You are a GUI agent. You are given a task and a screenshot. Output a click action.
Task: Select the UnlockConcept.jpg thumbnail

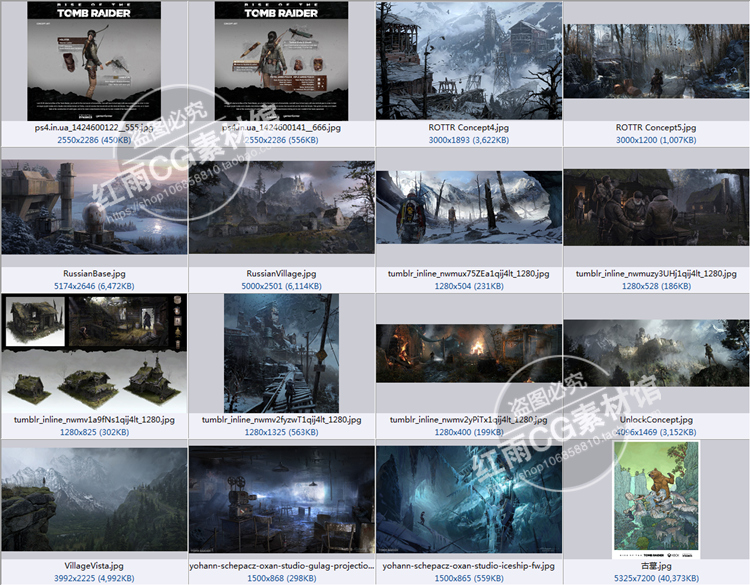(656, 353)
